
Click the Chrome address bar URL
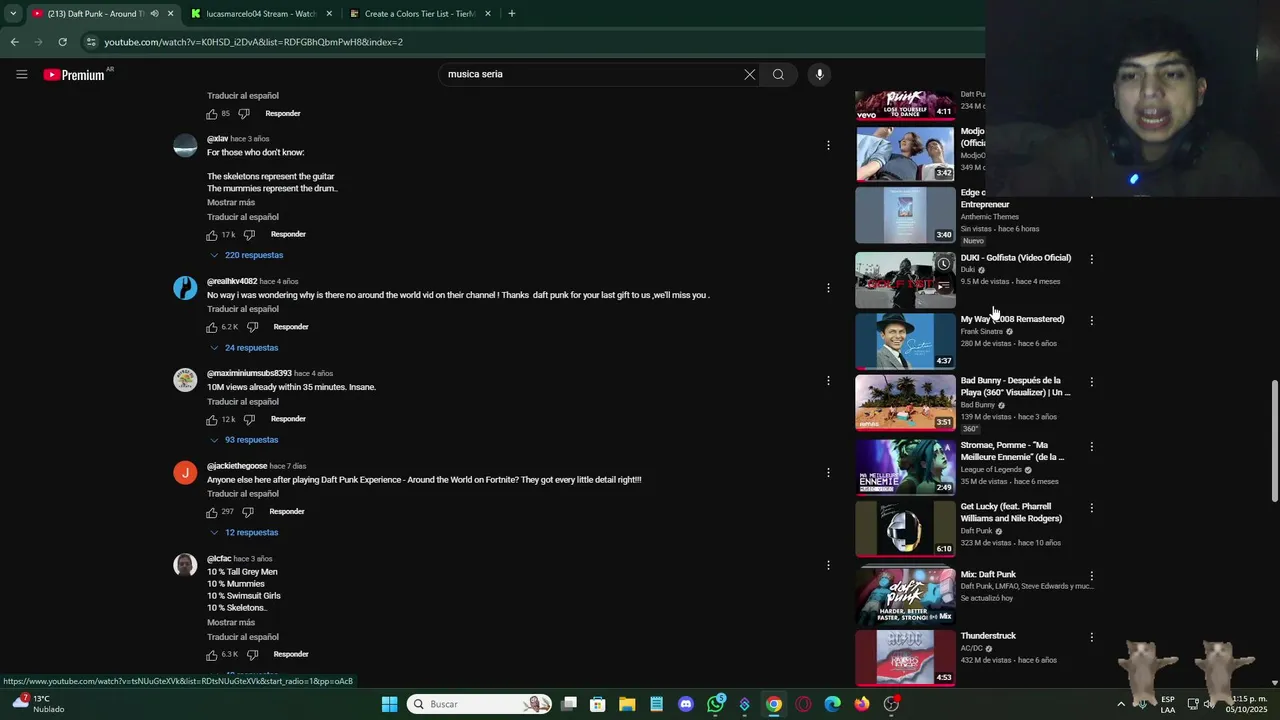tap(253, 42)
